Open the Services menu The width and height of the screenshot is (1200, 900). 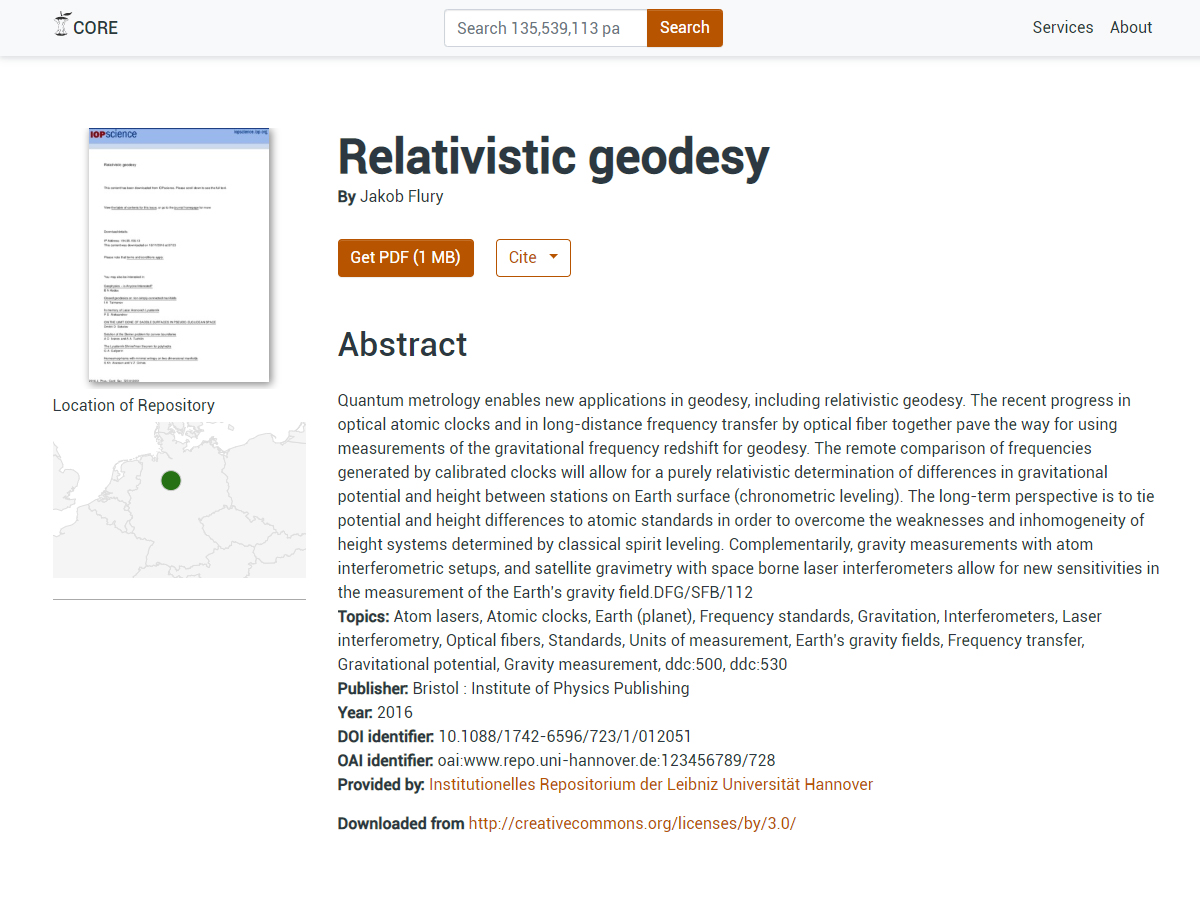(1062, 28)
